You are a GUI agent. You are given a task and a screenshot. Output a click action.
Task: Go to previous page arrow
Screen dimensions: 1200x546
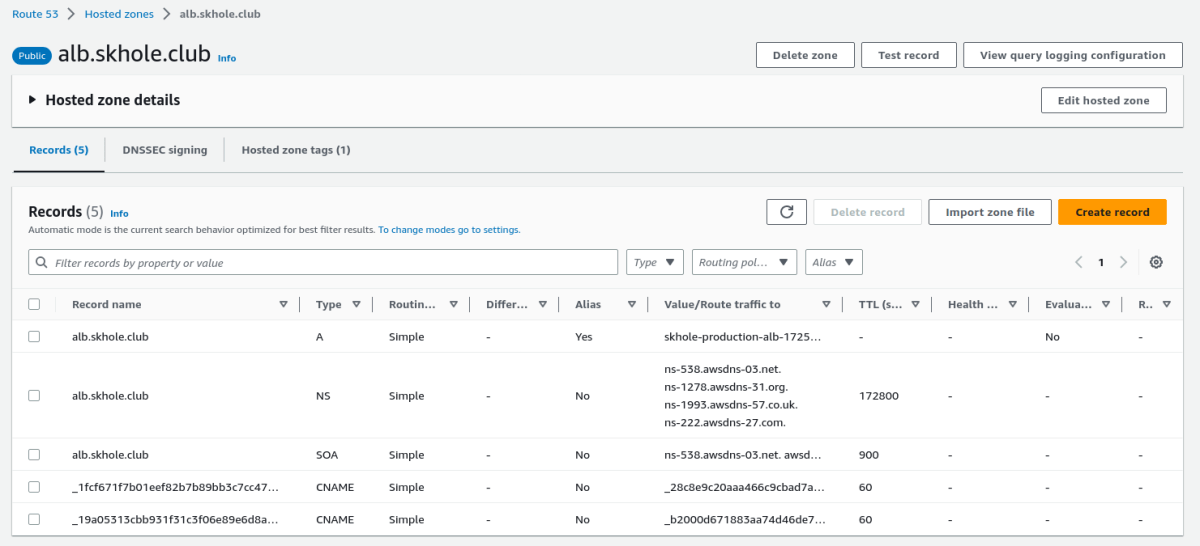[x=1079, y=262]
